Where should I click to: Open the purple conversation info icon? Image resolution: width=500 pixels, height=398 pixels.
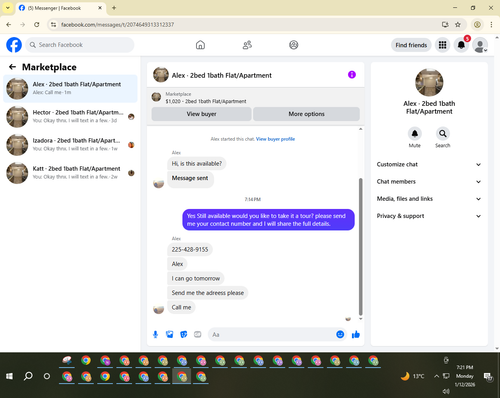[352, 75]
